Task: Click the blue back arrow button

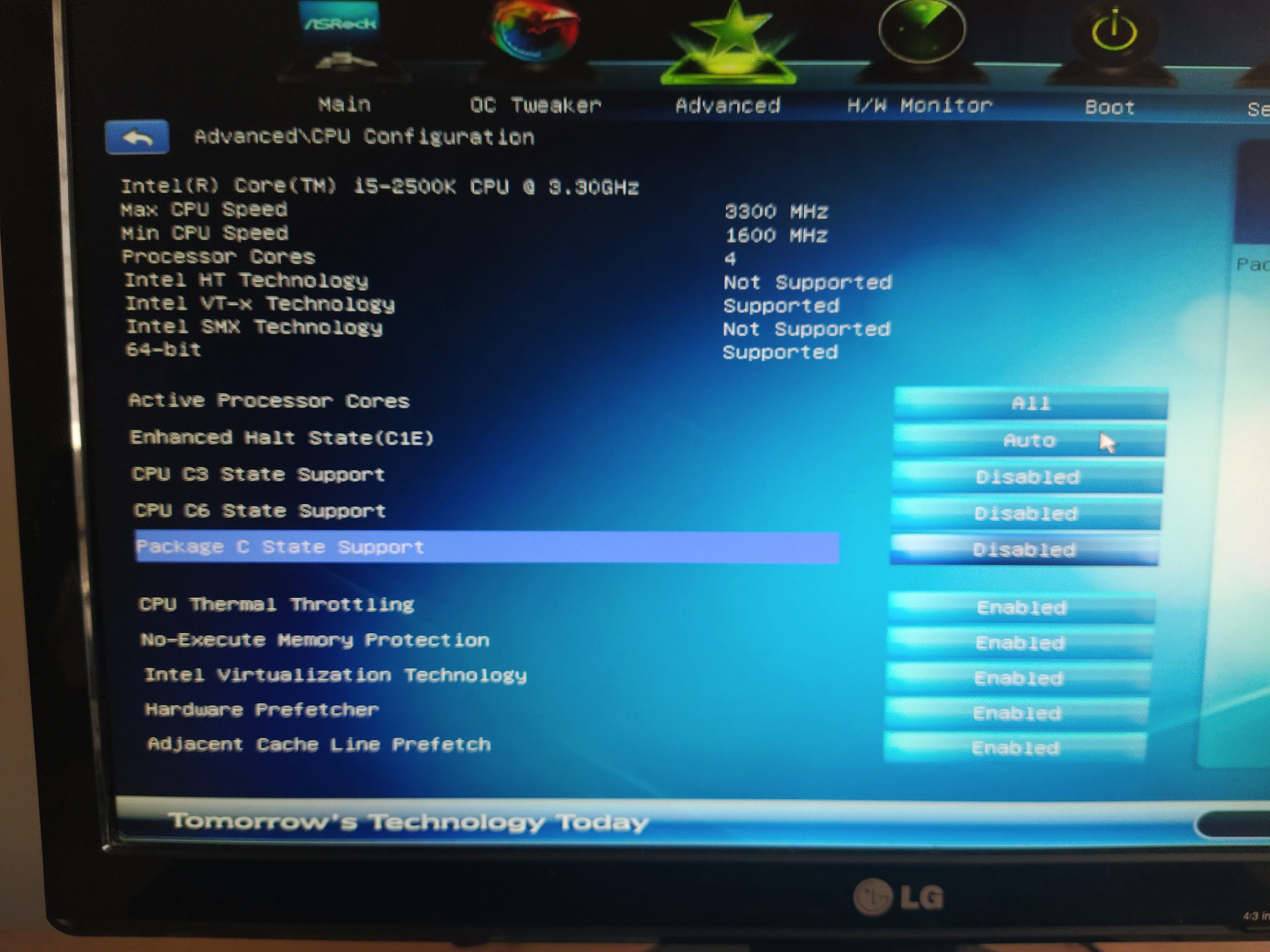Action: (x=137, y=138)
